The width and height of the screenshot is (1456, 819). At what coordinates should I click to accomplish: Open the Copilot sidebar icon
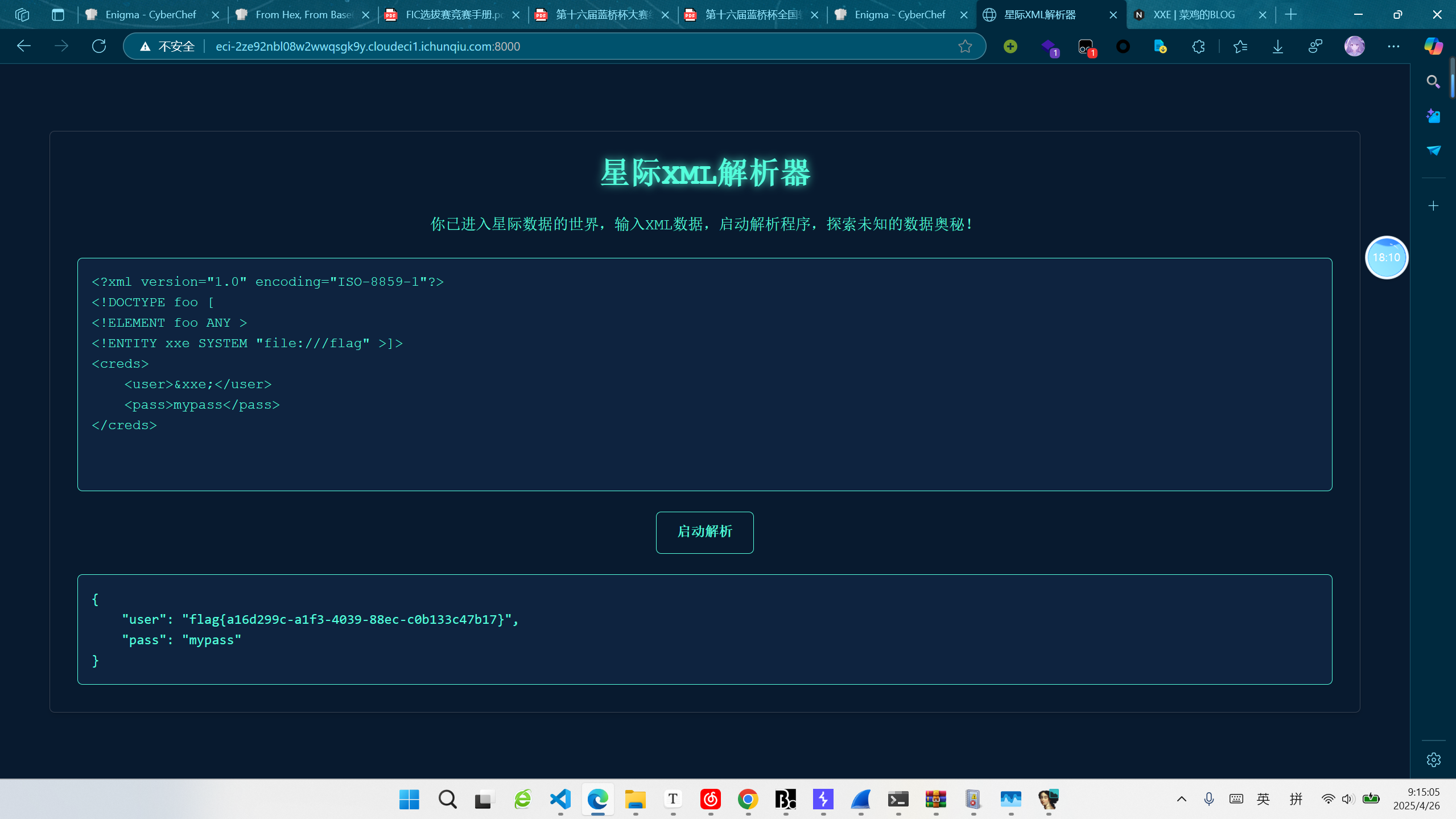pyautogui.click(x=1433, y=46)
